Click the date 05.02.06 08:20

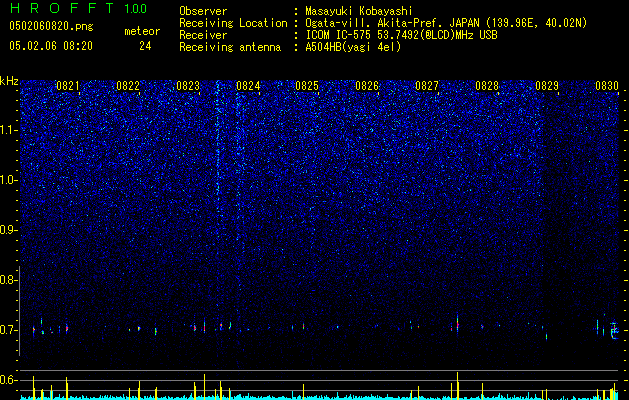click(51, 46)
